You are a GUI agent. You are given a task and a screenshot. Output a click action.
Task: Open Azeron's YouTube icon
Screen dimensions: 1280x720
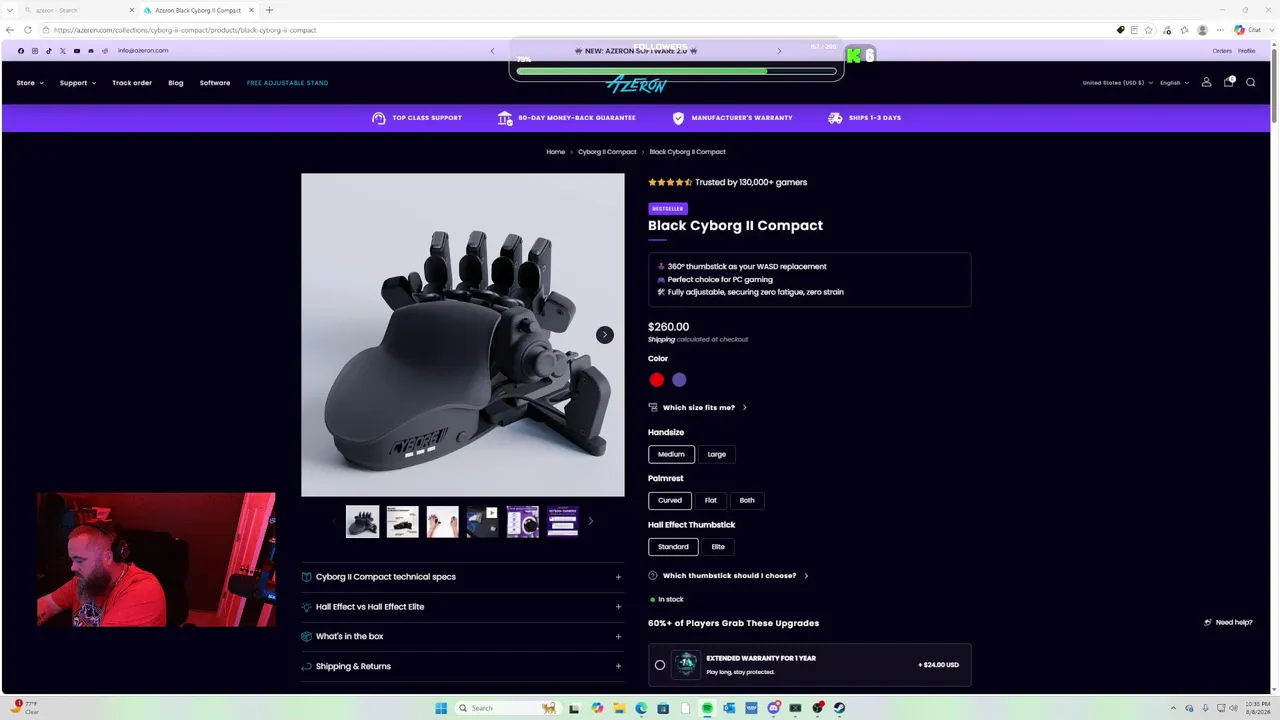click(x=77, y=51)
